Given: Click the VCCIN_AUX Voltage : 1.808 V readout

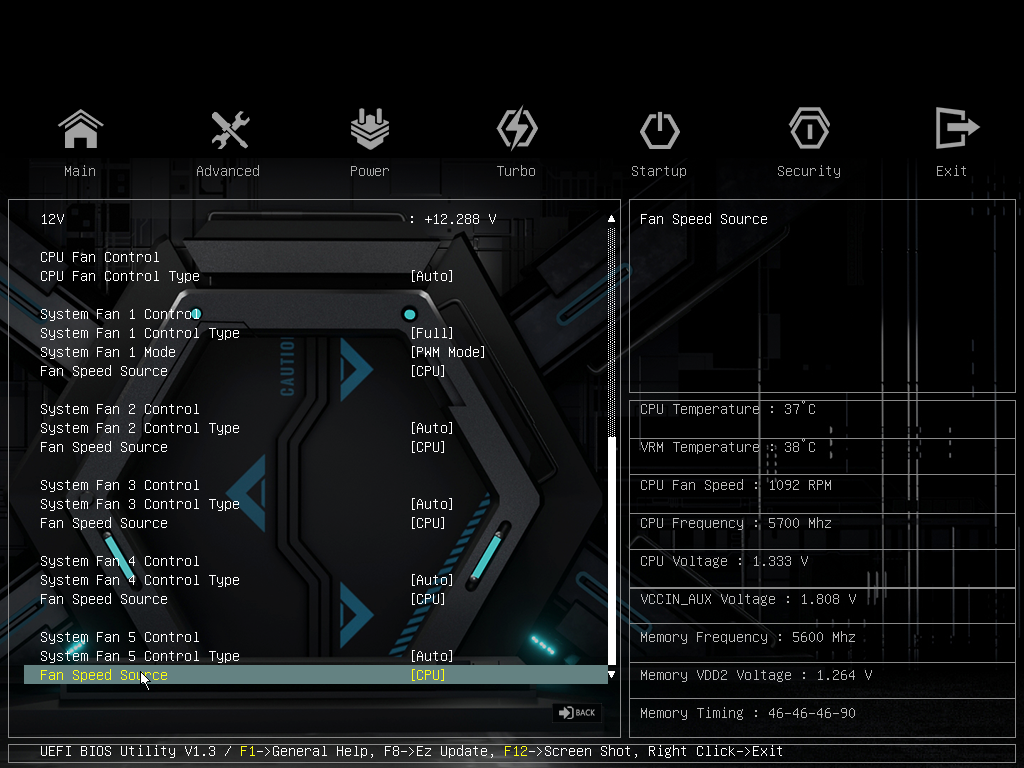Looking at the screenshot, I should [x=748, y=599].
